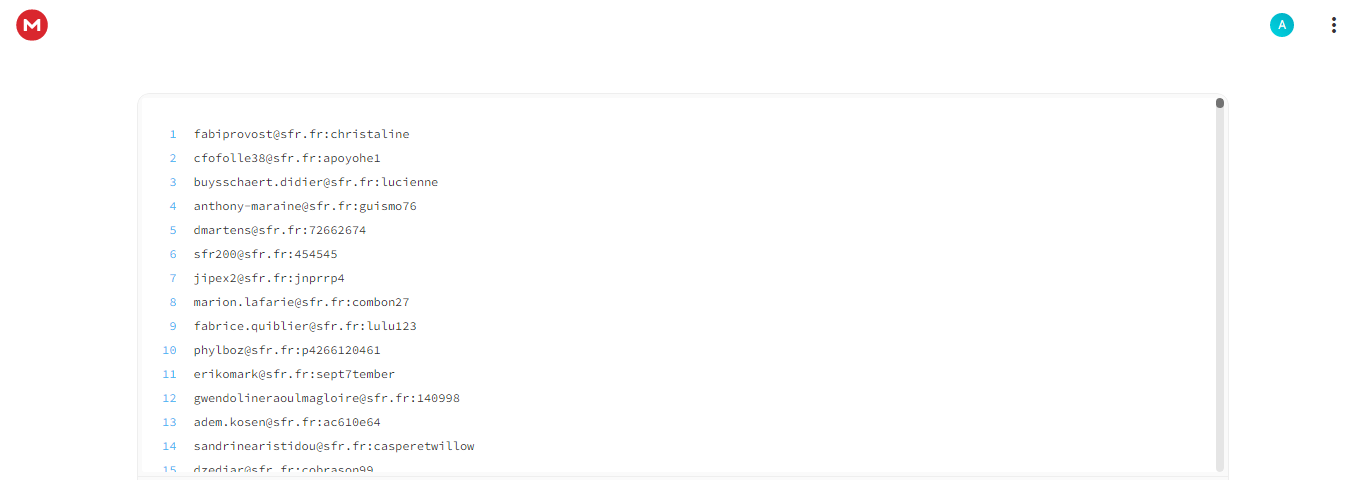The width and height of the screenshot is (1364, 480).
Task: Click line number 11 in the gutter
Action: click(x=169, y=374)
